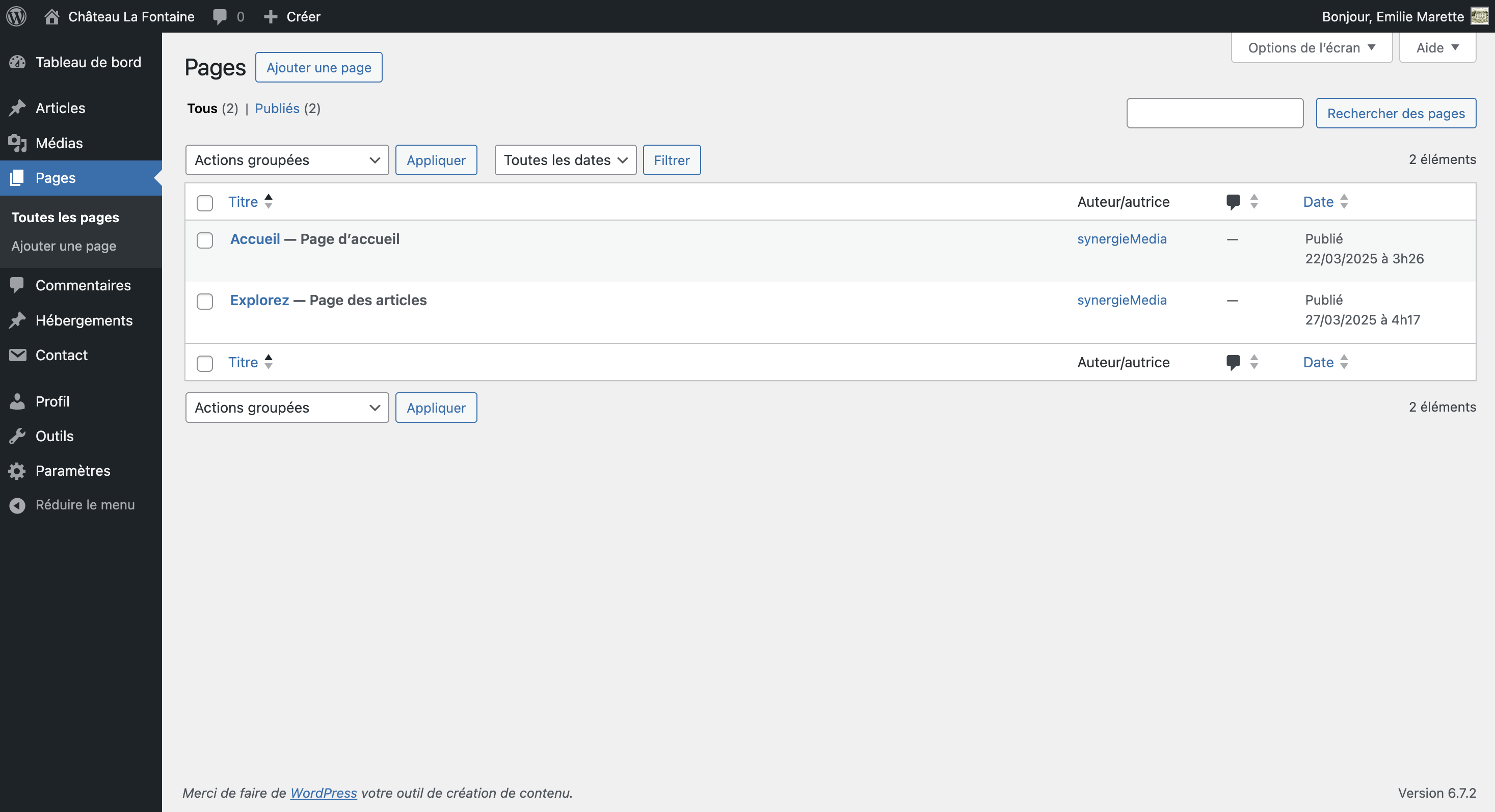The height and width of the screenshot is (812, 1495).
Task: Open Paramètres with the gear icon
Action: [17, 470]
